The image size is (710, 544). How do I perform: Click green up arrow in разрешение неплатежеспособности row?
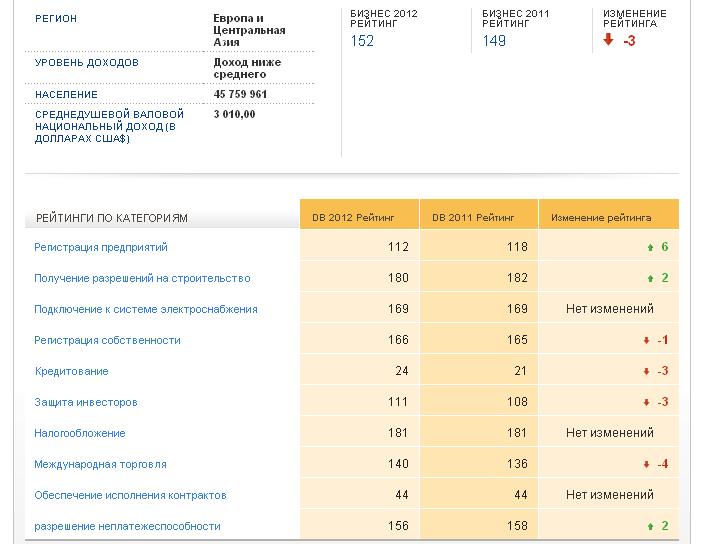tap(650, 527)
